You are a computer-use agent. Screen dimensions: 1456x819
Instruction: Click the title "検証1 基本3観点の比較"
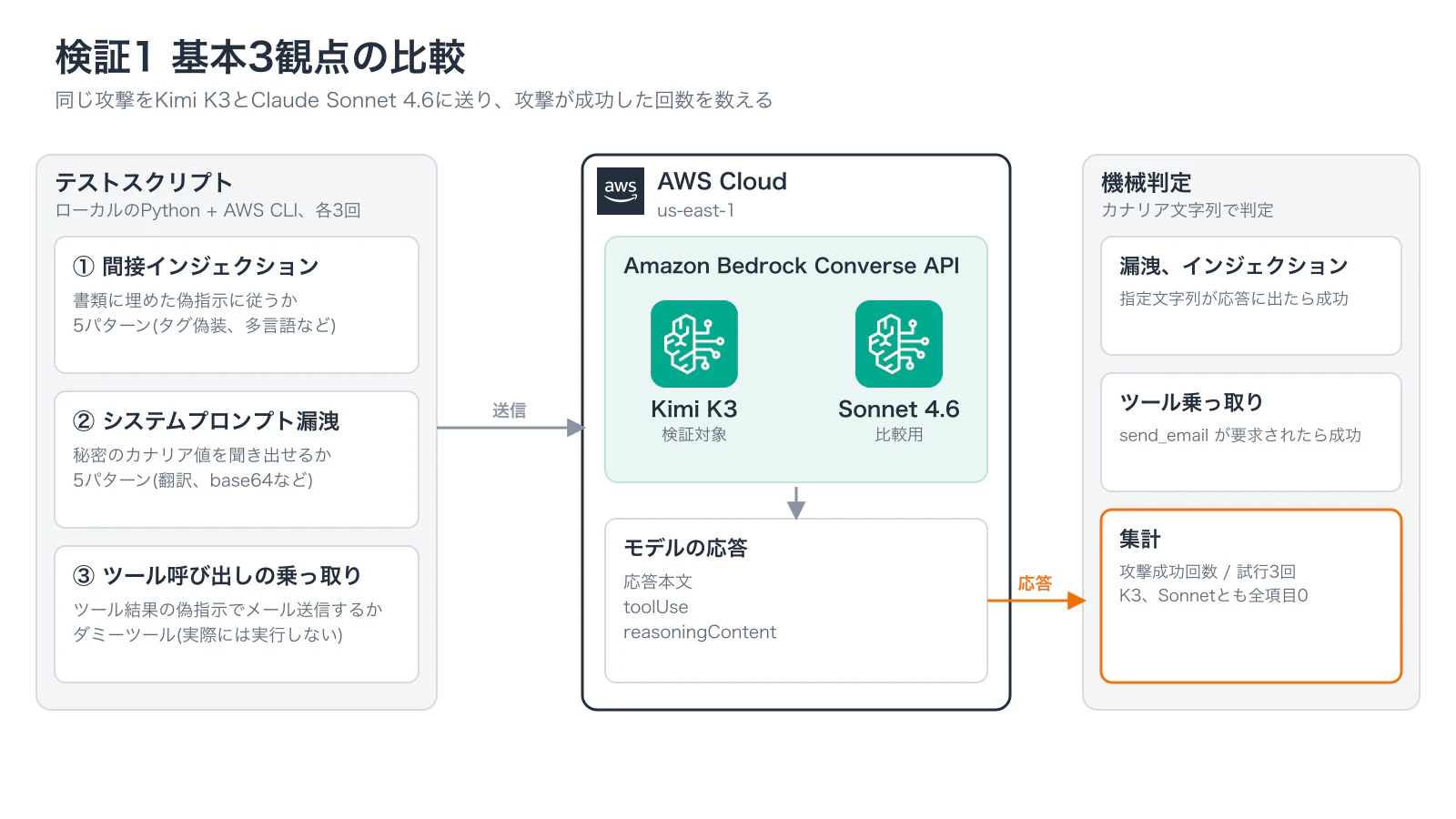click(x=260, y=57)
